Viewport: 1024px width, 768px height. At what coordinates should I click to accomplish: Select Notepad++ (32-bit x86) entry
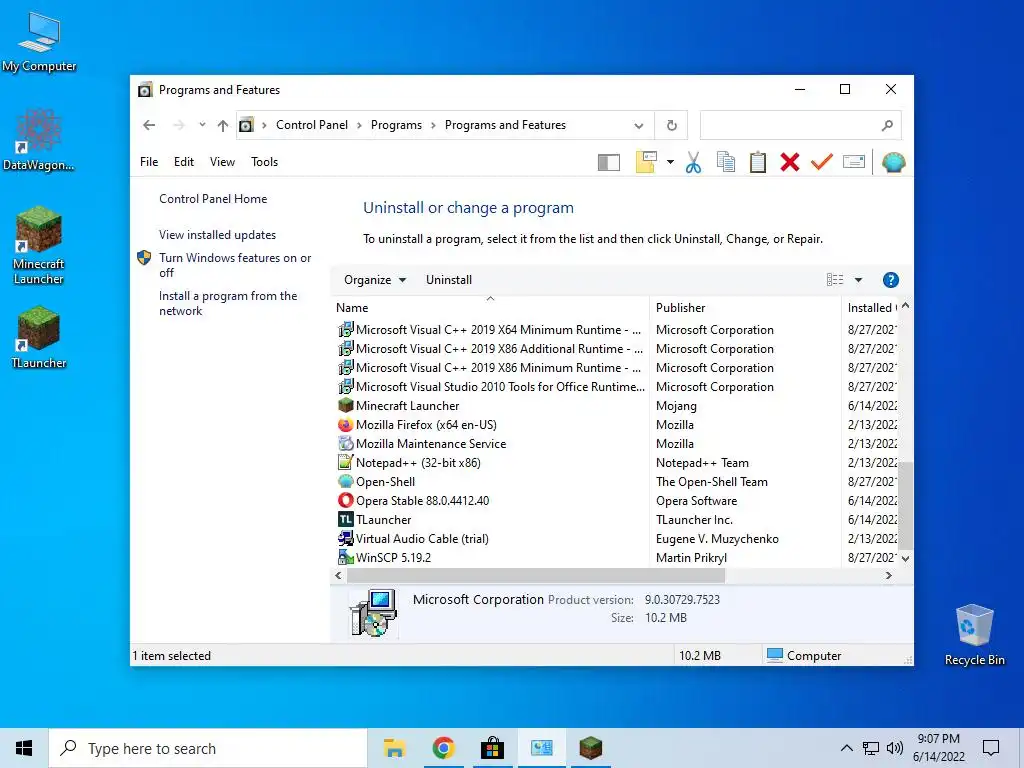click(x=617, y=463)
